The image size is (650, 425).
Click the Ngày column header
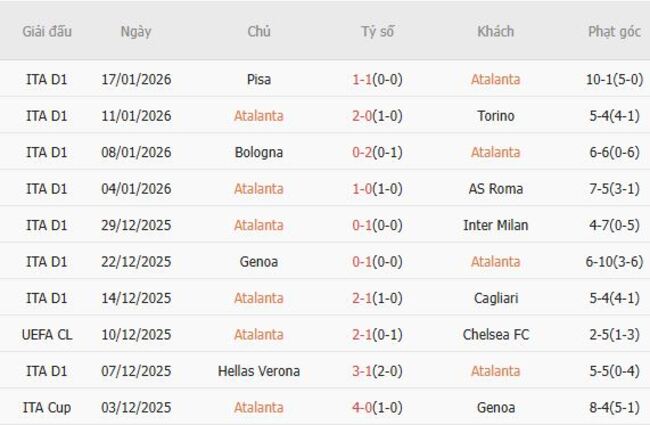click(136, 31)
